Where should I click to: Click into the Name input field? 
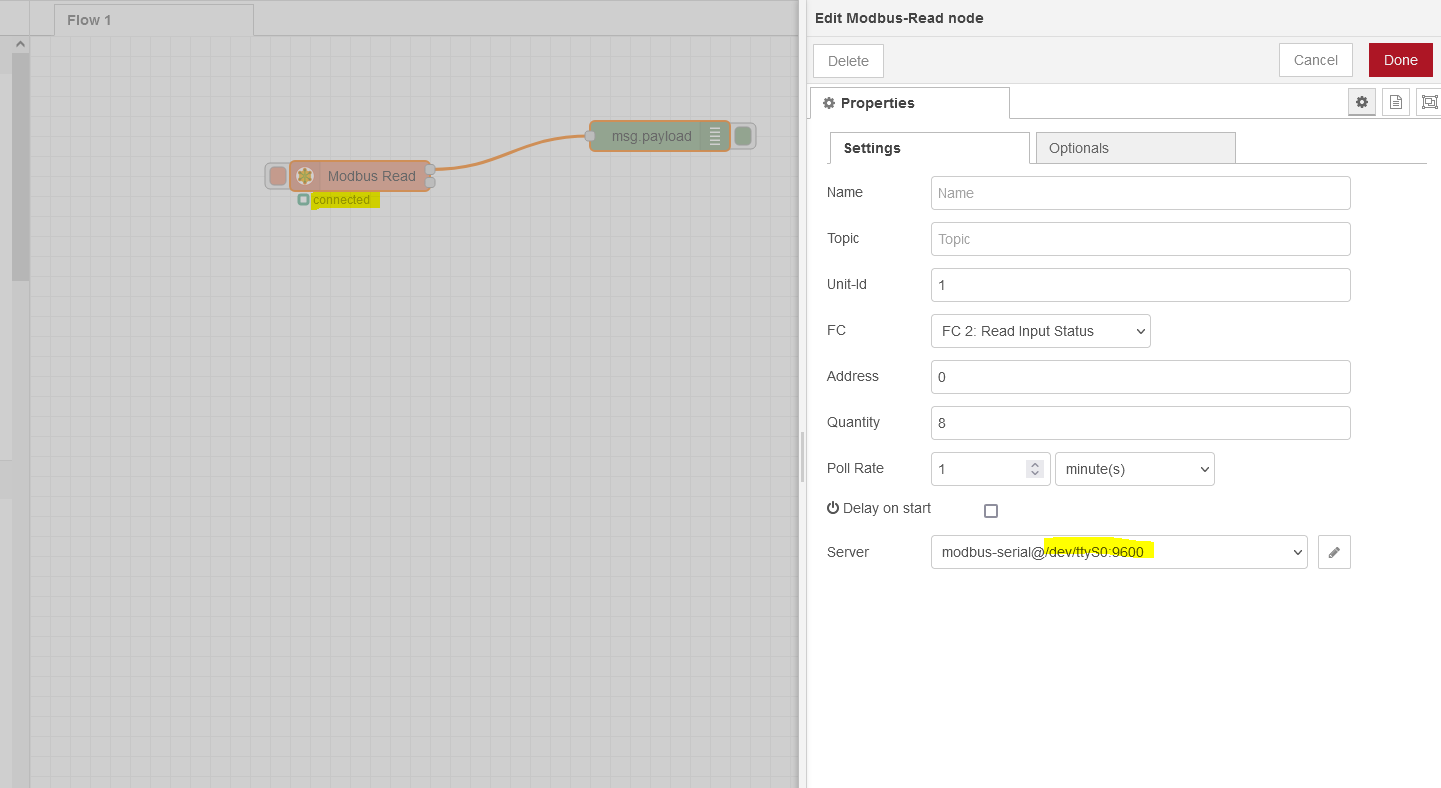pyautogui.click(x=1140, y=193)
